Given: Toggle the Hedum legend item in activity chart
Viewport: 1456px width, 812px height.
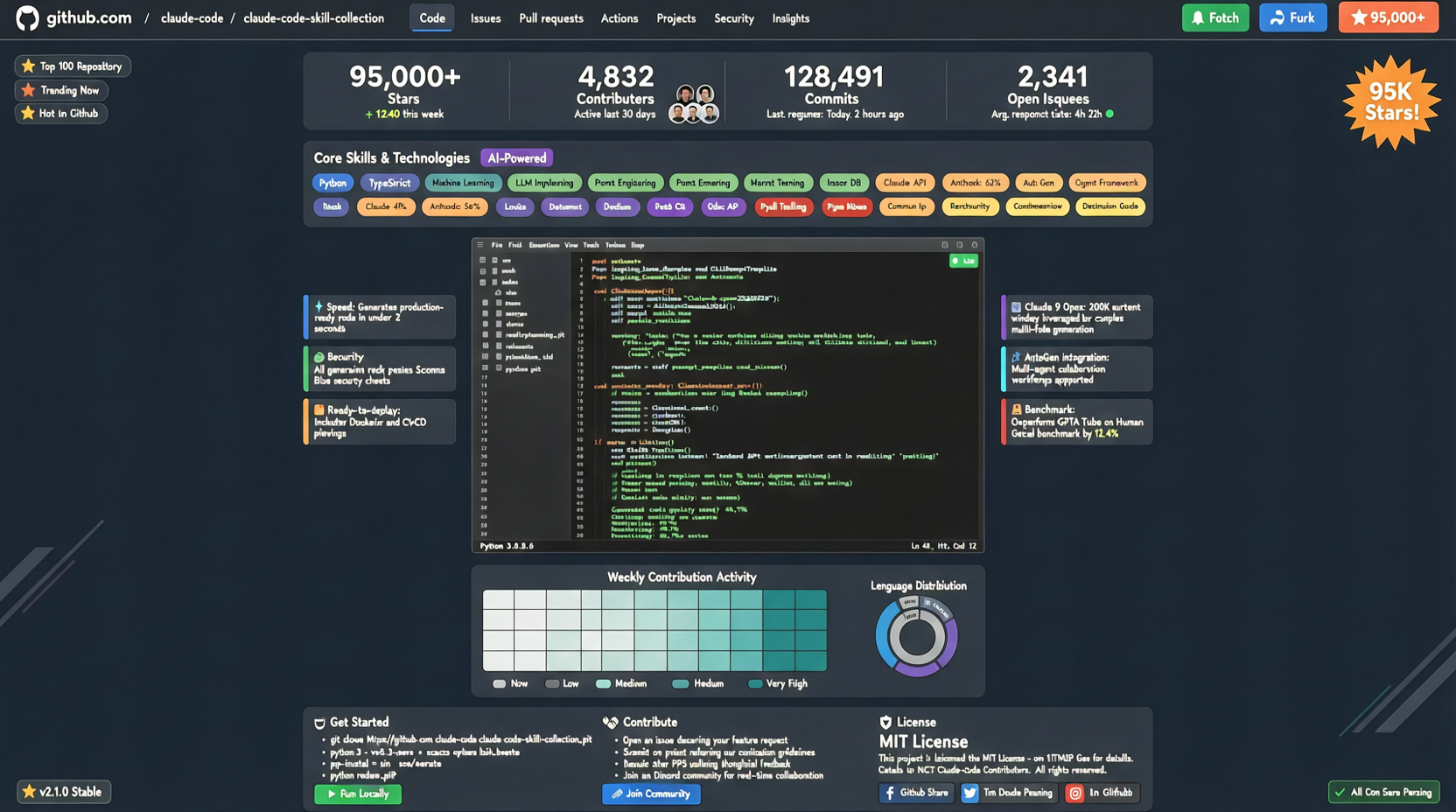Looking at the screenshot, I should point(697,683).
